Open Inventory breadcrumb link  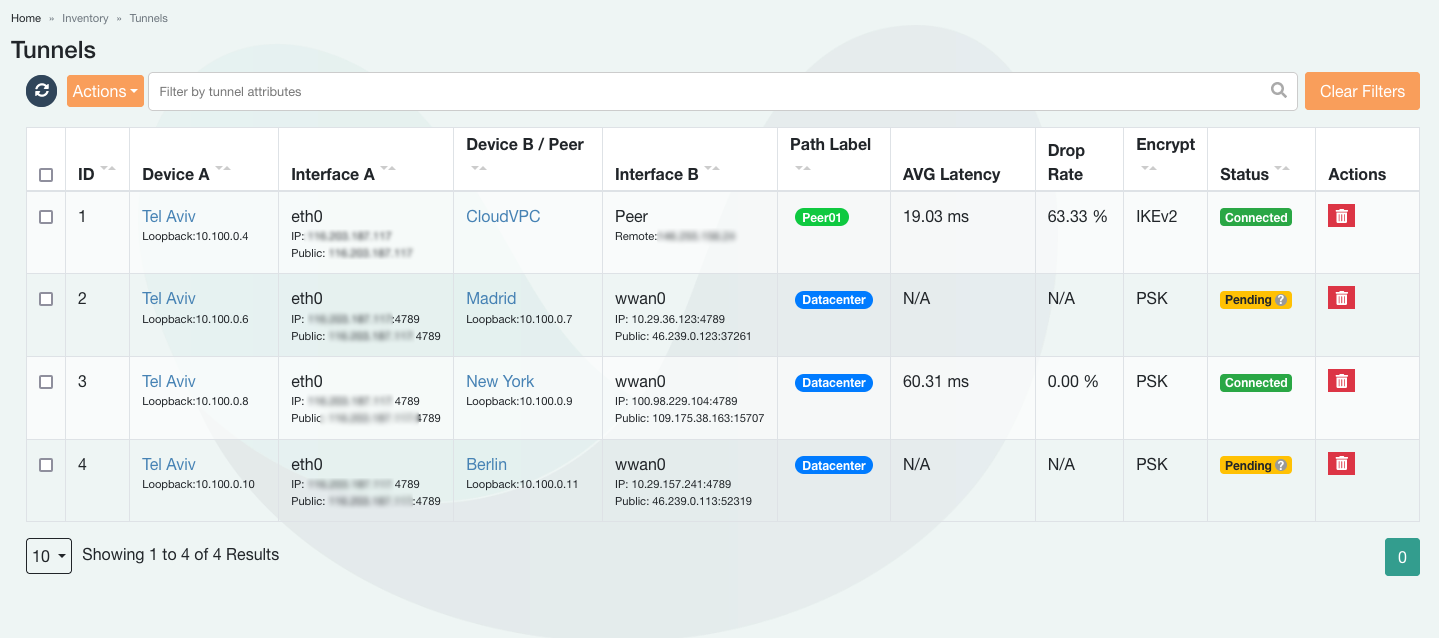pyautogui.click(x=85, y=18)
